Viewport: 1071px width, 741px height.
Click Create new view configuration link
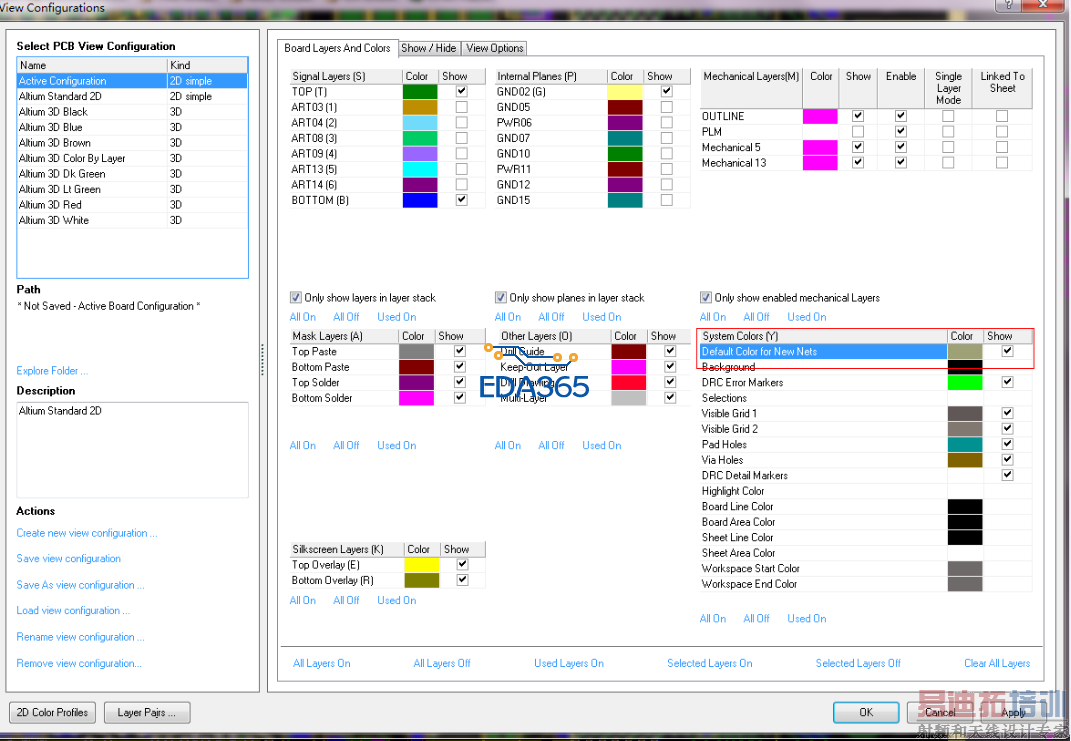[87, 533]
